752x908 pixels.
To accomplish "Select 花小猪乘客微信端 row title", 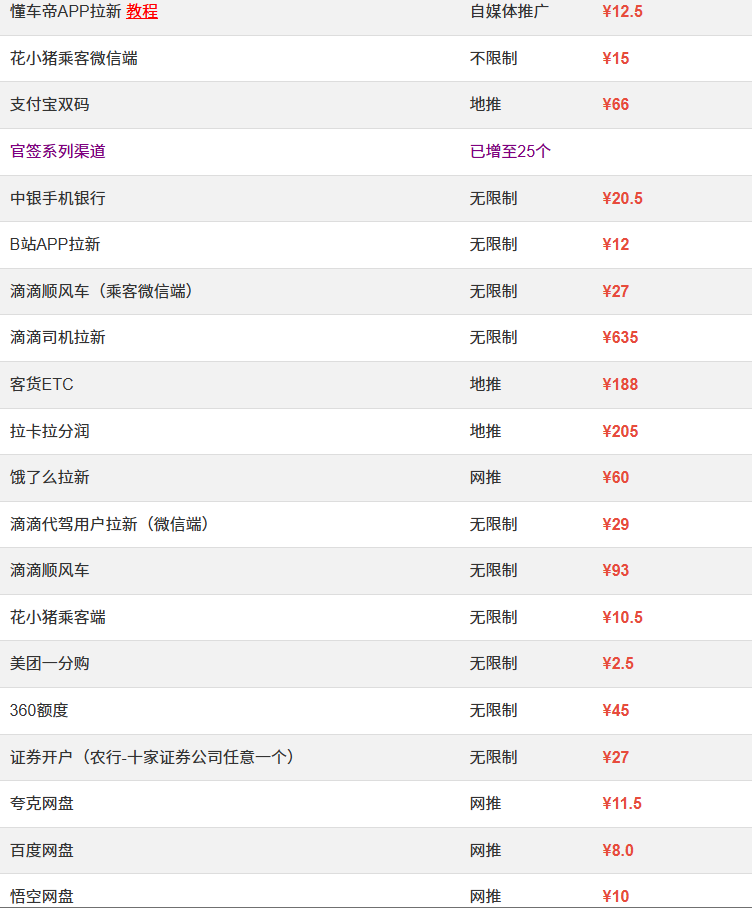I will coord(74,58).
